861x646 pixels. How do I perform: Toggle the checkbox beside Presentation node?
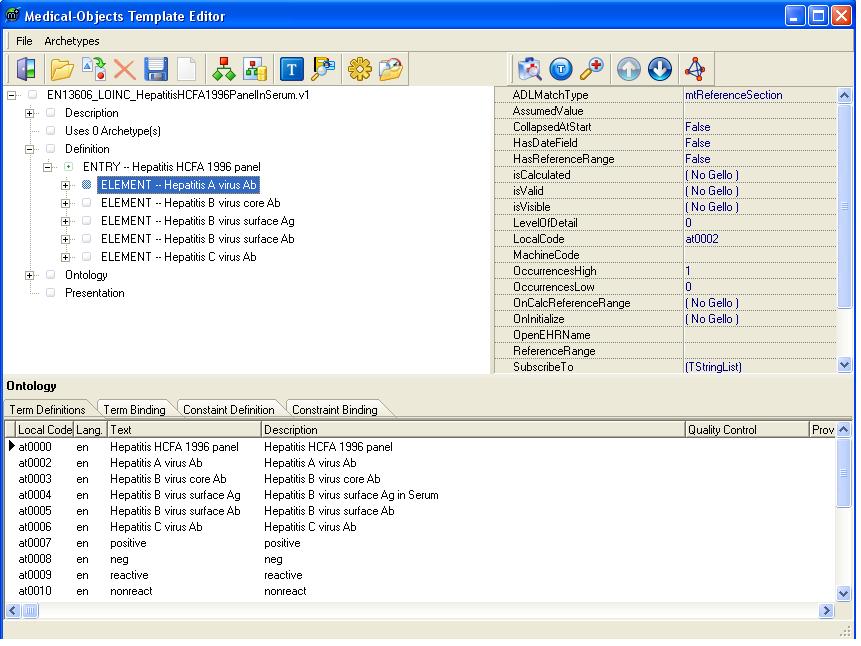click(x=51, y=293)
